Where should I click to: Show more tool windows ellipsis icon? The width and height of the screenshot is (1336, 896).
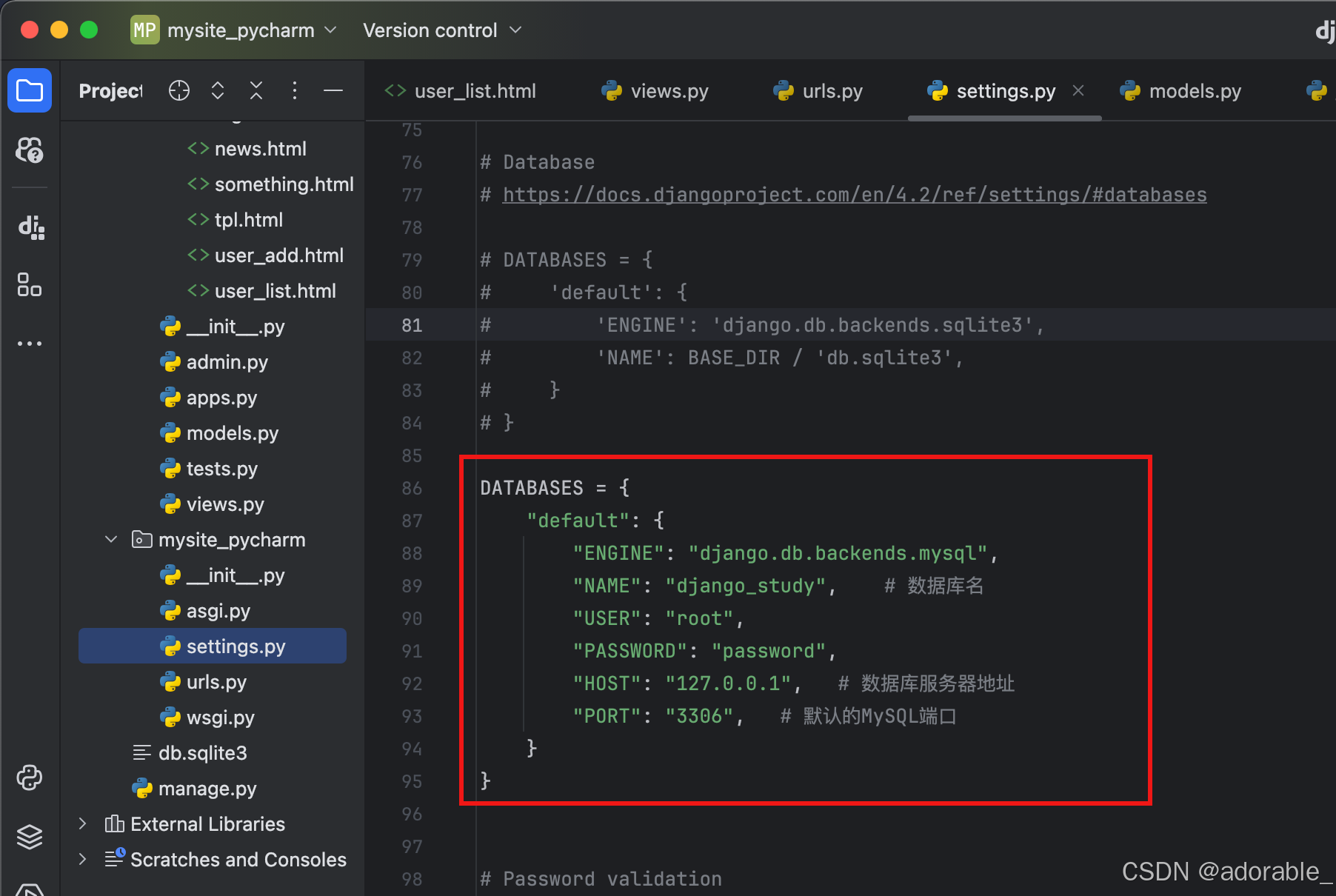(x=30, y=344)
